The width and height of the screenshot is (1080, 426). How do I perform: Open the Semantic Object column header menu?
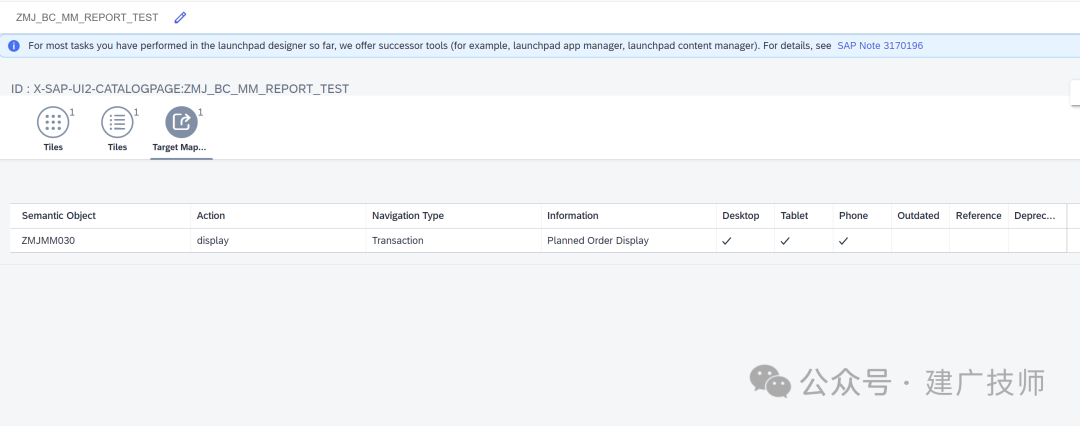(100, 216)
